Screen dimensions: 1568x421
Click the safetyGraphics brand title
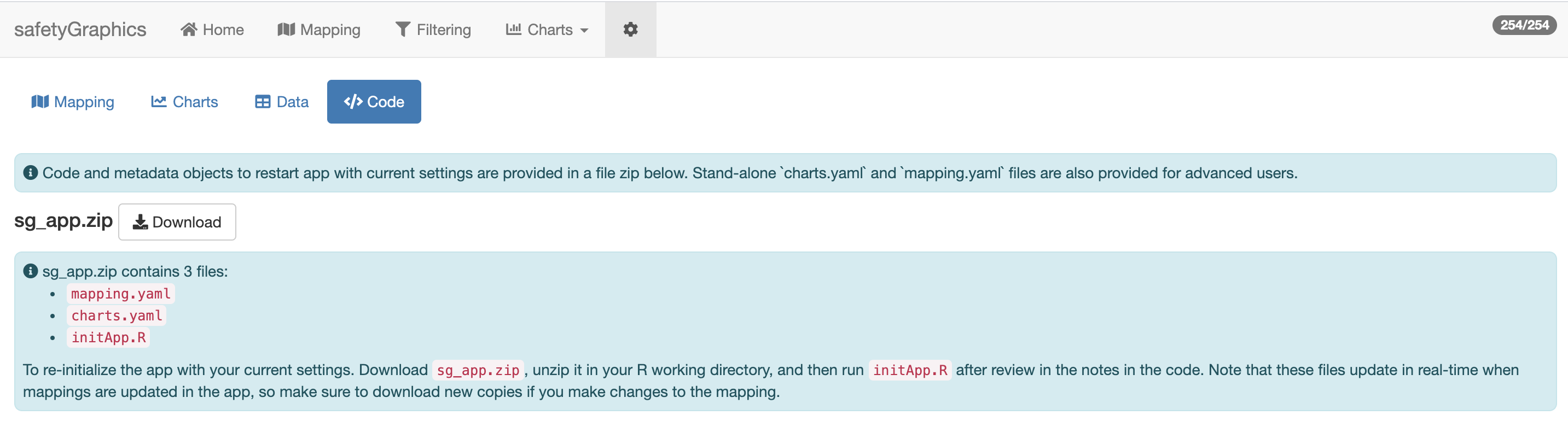tap(80, 29)
